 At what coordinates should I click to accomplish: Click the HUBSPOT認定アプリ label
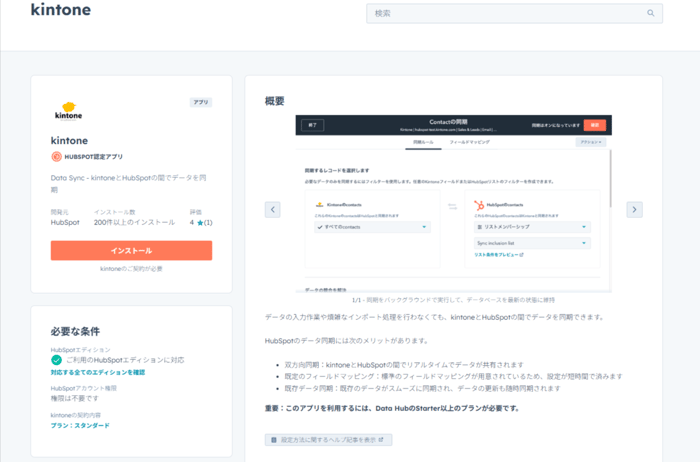[x=93, y=157]
